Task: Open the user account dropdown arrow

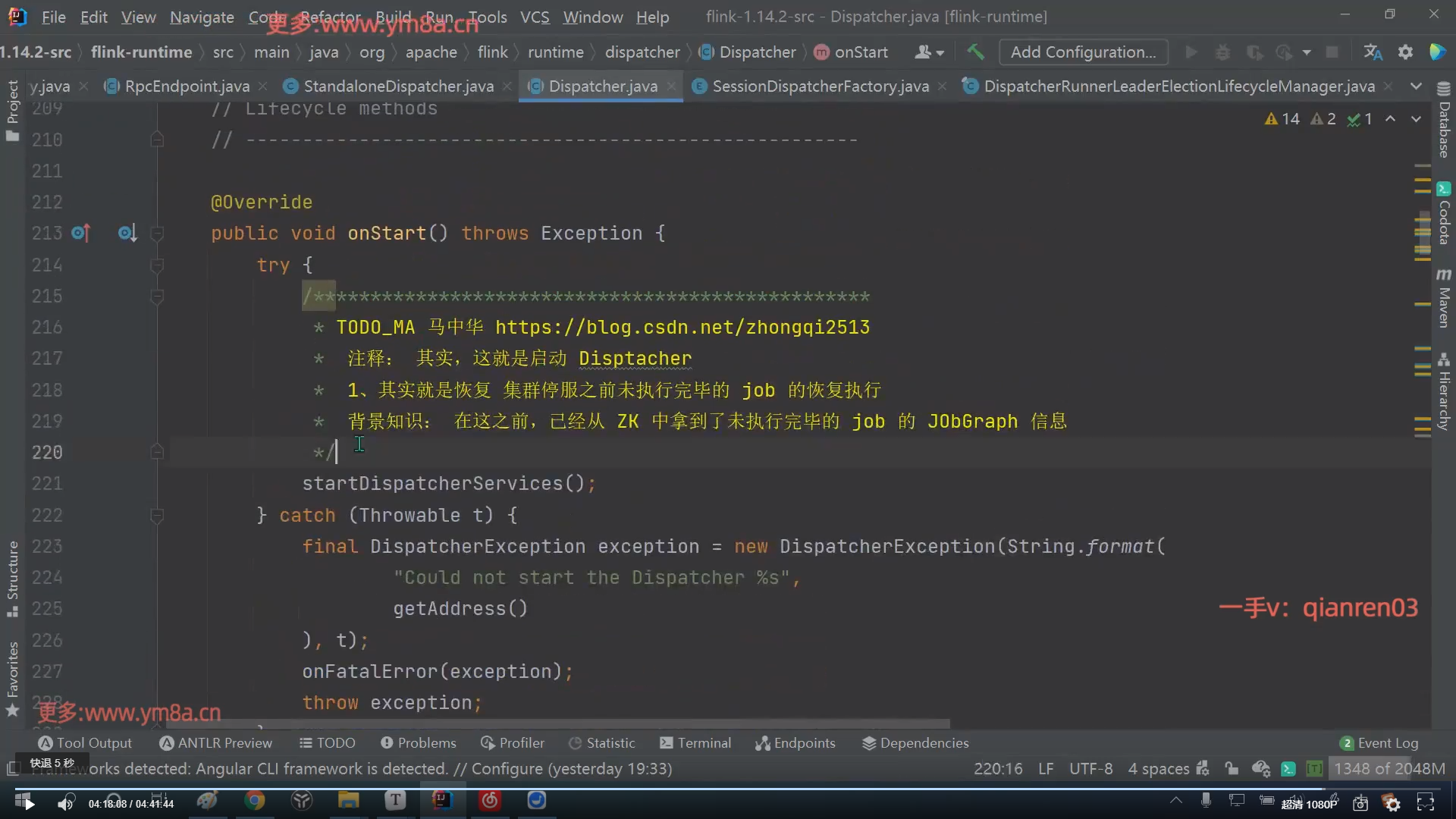Action: tap(940, 53)
